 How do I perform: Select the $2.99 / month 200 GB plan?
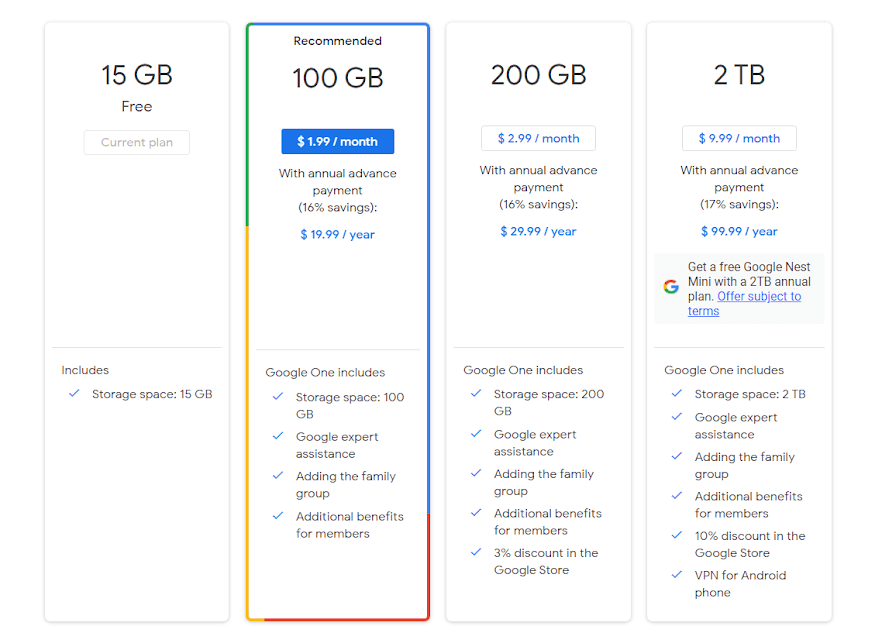(x=538, y=138)
